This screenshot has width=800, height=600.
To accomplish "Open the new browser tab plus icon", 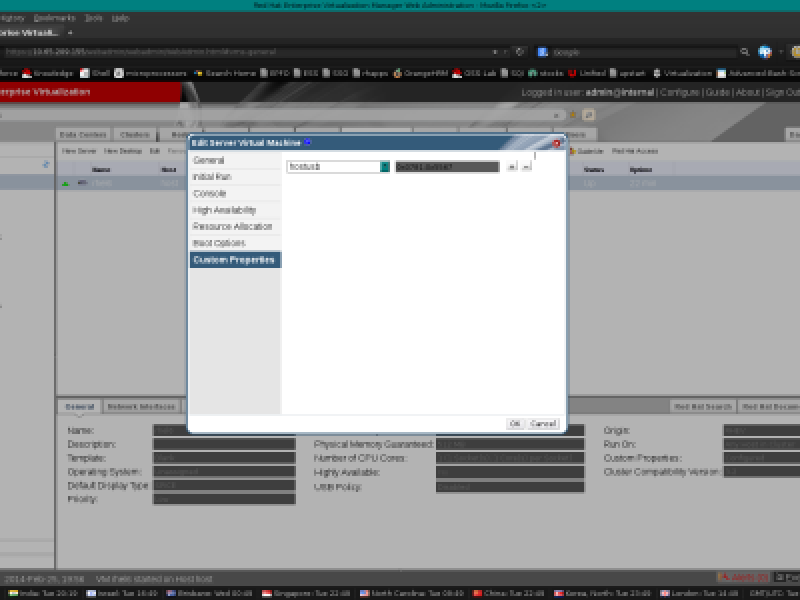I will coord(70,33).
